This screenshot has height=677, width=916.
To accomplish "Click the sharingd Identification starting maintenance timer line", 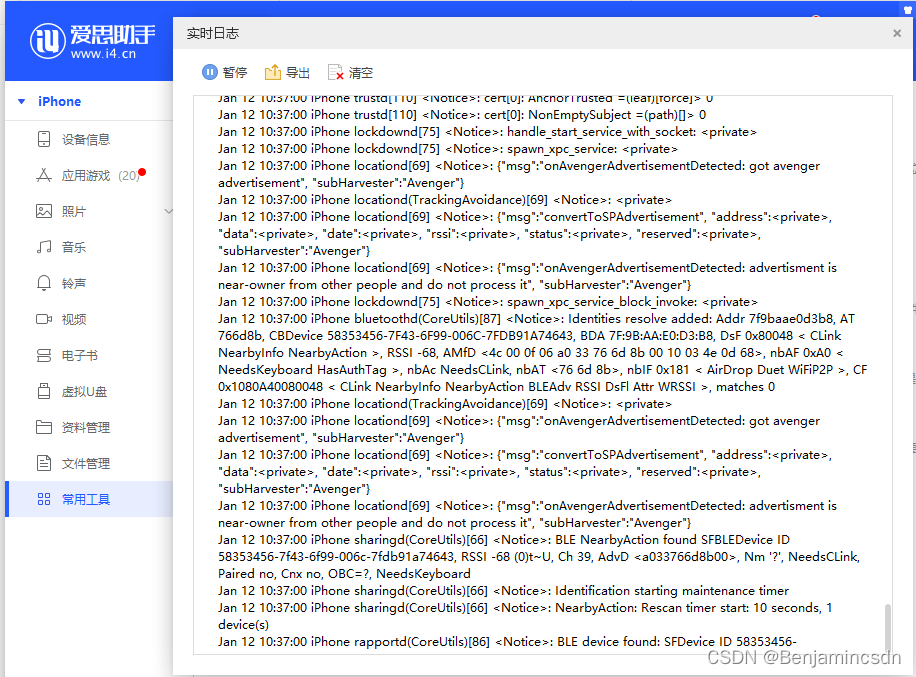I will pyautogui.click(x=504, y=591).
